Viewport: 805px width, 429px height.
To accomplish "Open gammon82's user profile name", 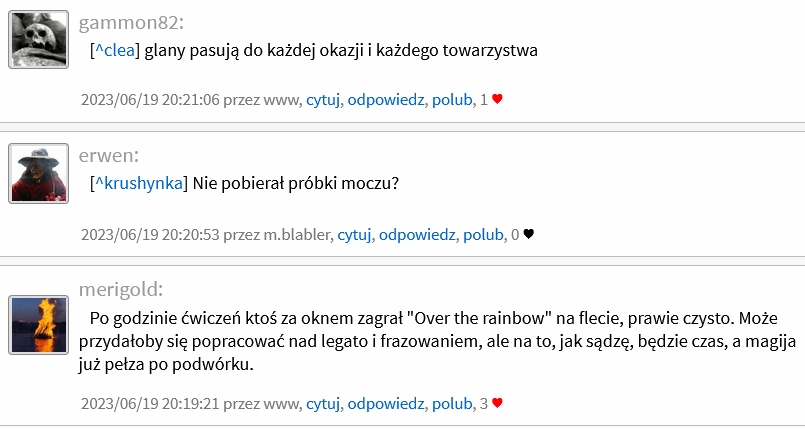I will 130,22.
